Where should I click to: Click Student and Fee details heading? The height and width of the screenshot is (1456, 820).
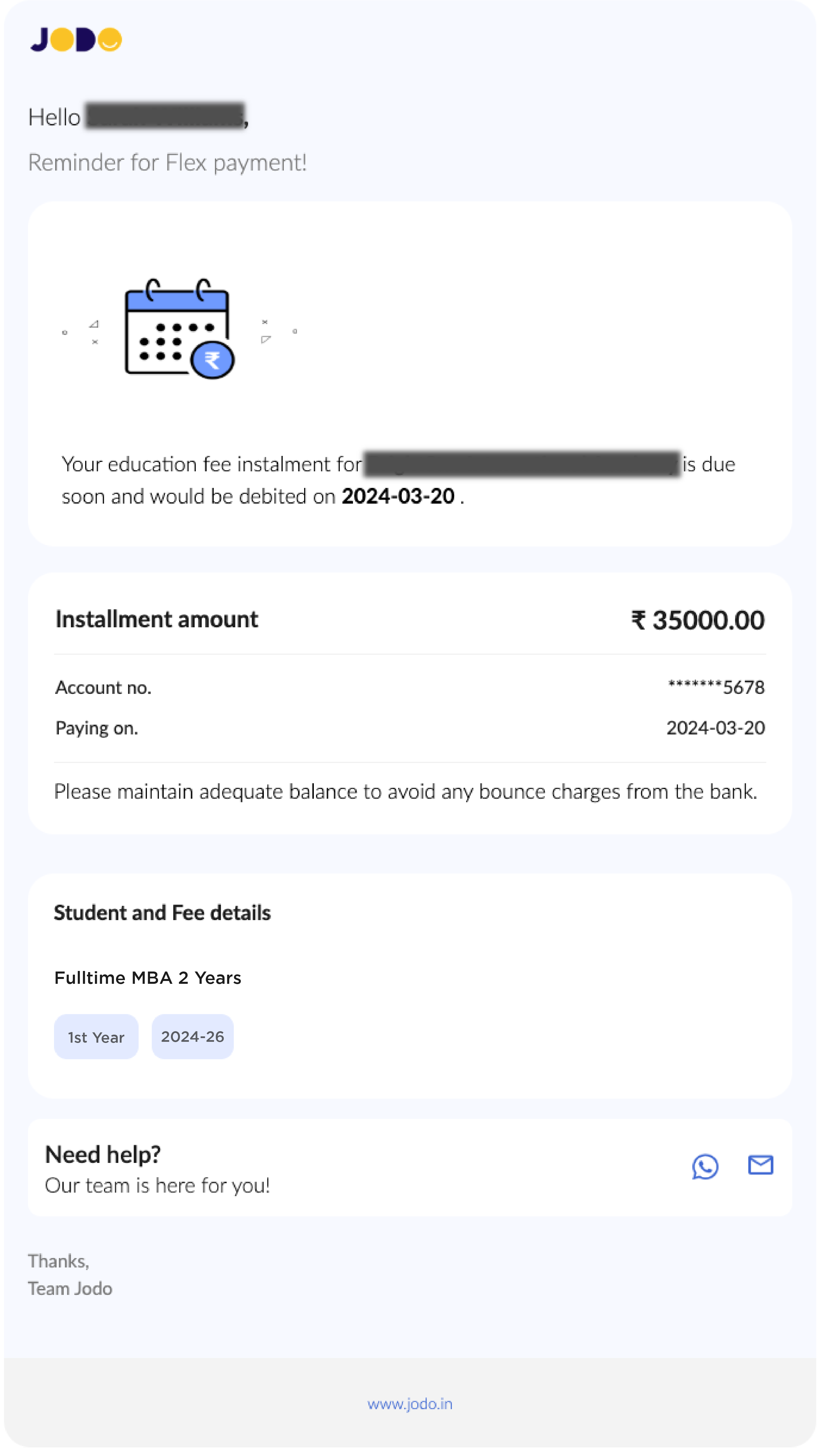click(162, 913)
